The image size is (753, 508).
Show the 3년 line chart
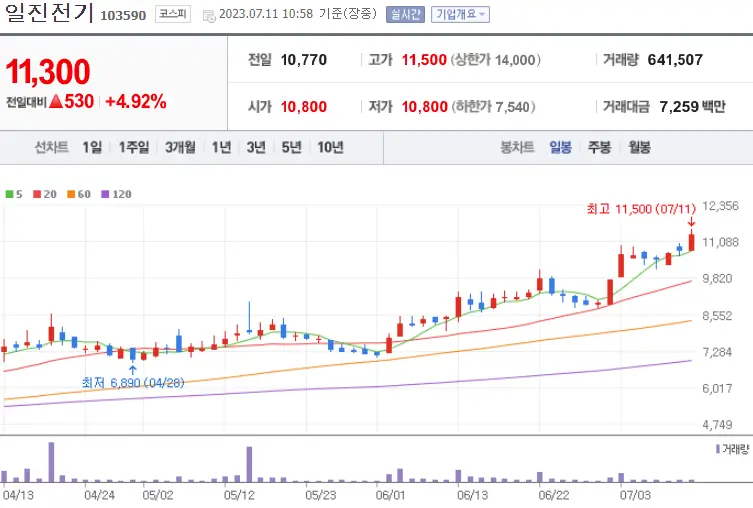[256, 147]
